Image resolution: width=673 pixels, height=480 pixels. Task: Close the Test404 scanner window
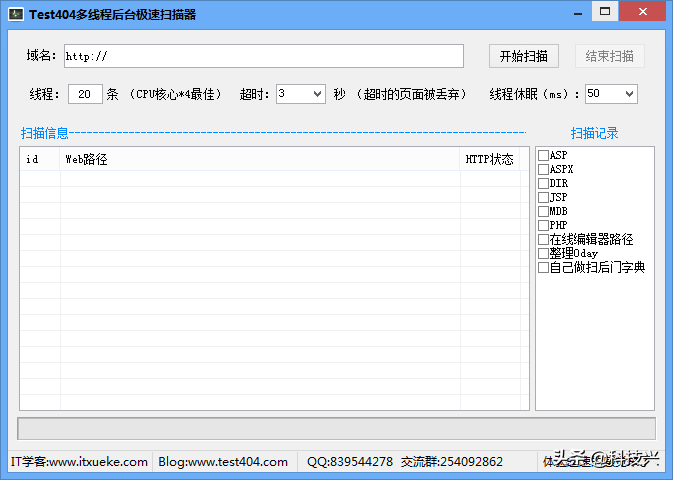643,12
